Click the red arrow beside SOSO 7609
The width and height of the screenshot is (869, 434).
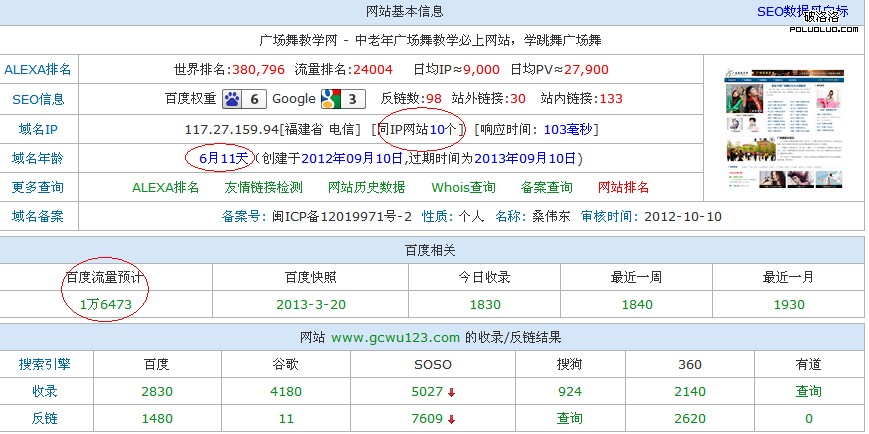tap(451, 420)
